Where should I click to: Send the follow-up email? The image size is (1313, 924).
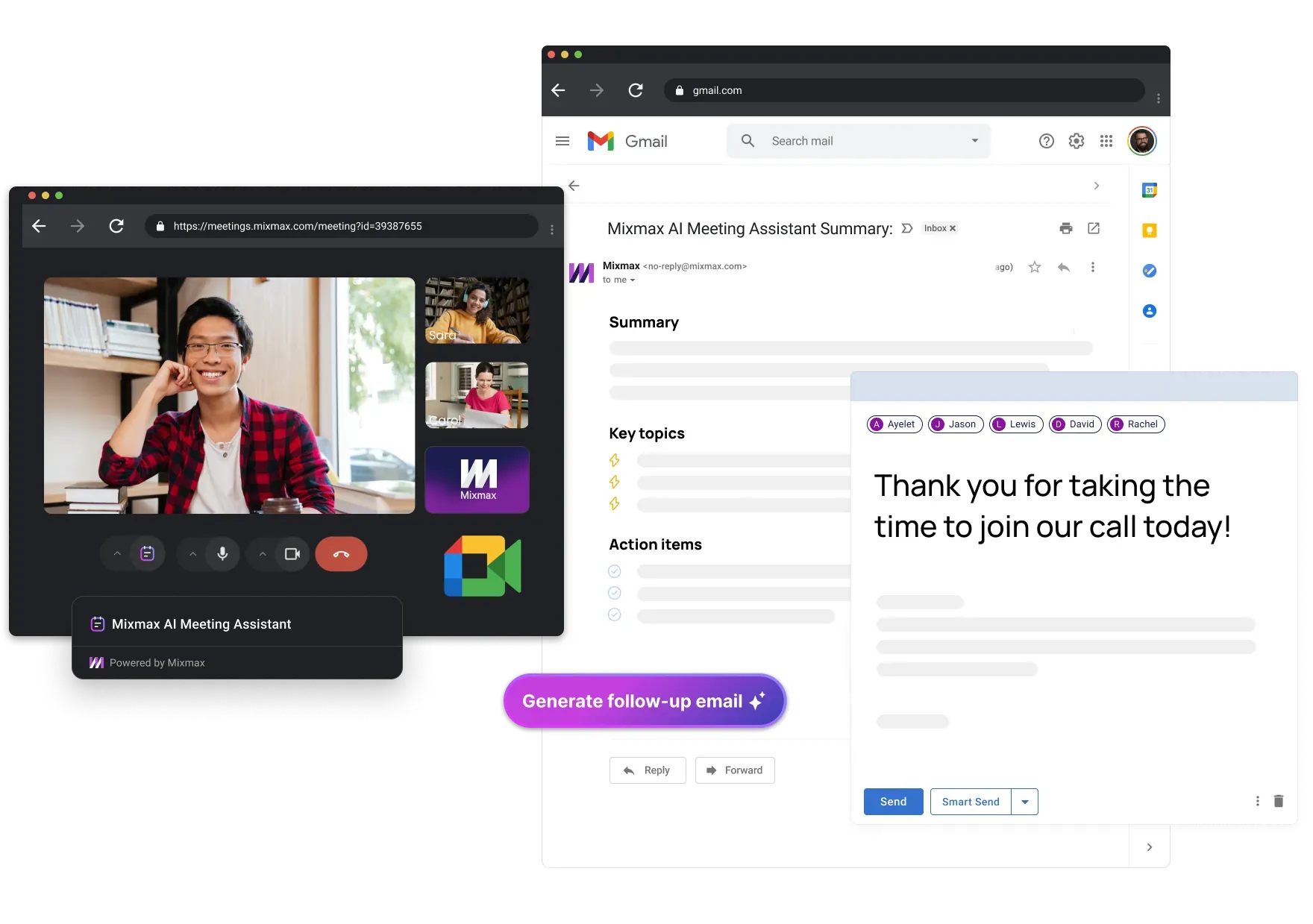click(894, 802)
